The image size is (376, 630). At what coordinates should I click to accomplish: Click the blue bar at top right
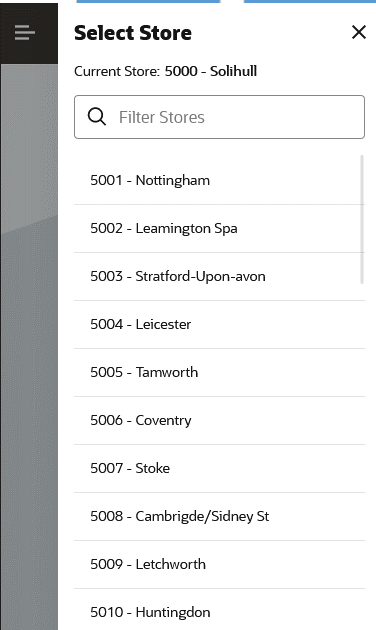click(x=310, y=1)
